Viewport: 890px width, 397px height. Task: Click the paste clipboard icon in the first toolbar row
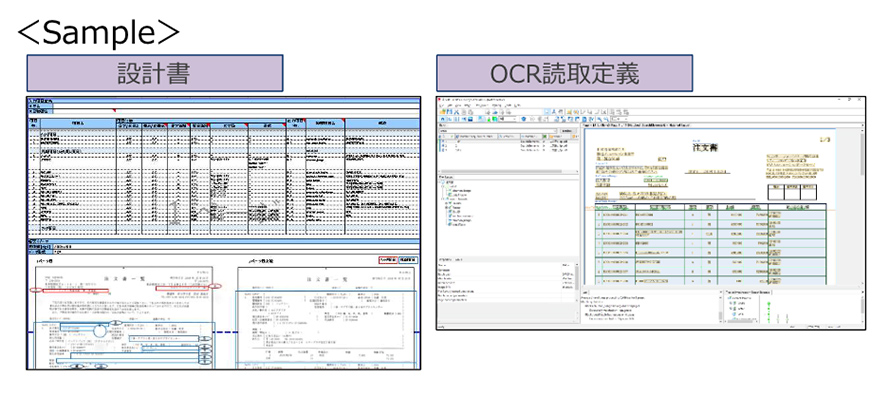(471, 112)
